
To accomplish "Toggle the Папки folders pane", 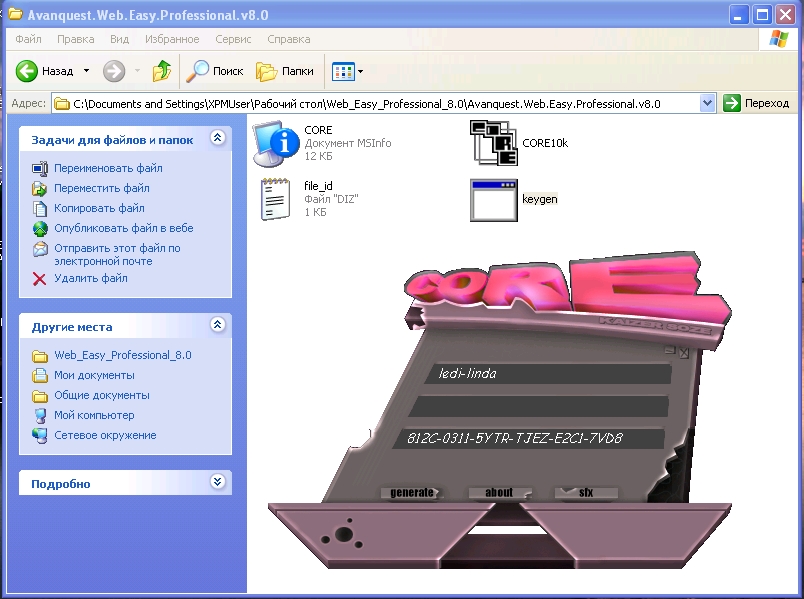I will pos(285,71).
